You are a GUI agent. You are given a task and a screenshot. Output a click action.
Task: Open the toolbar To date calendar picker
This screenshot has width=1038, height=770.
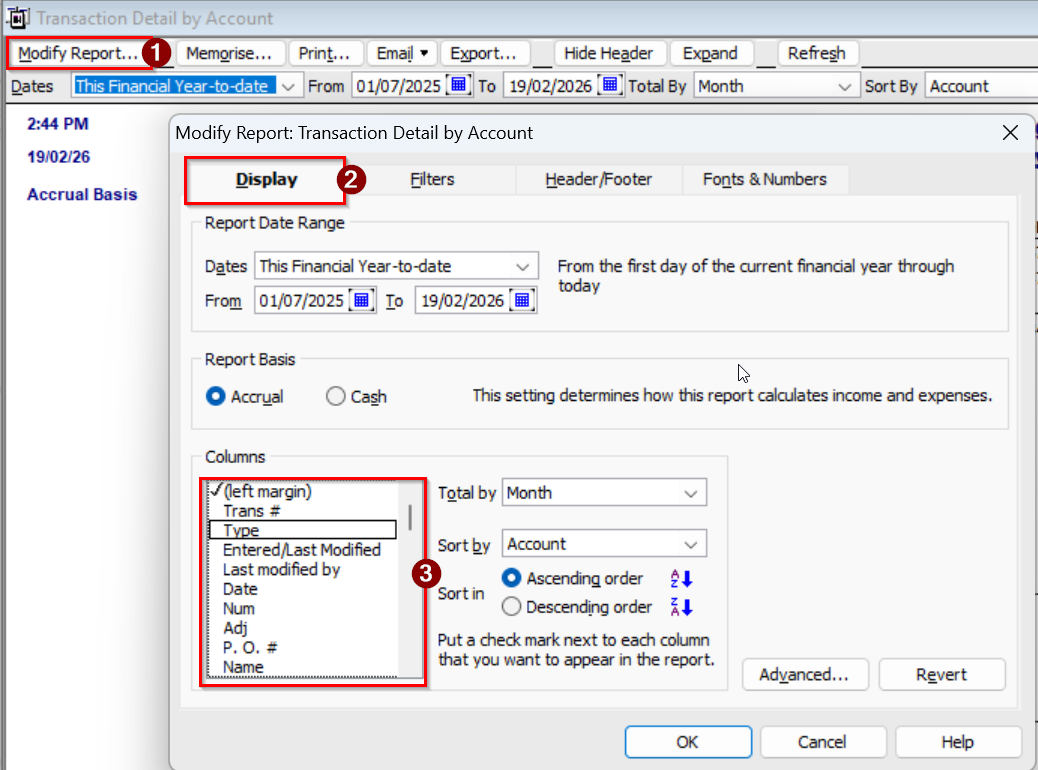[610, 85]
